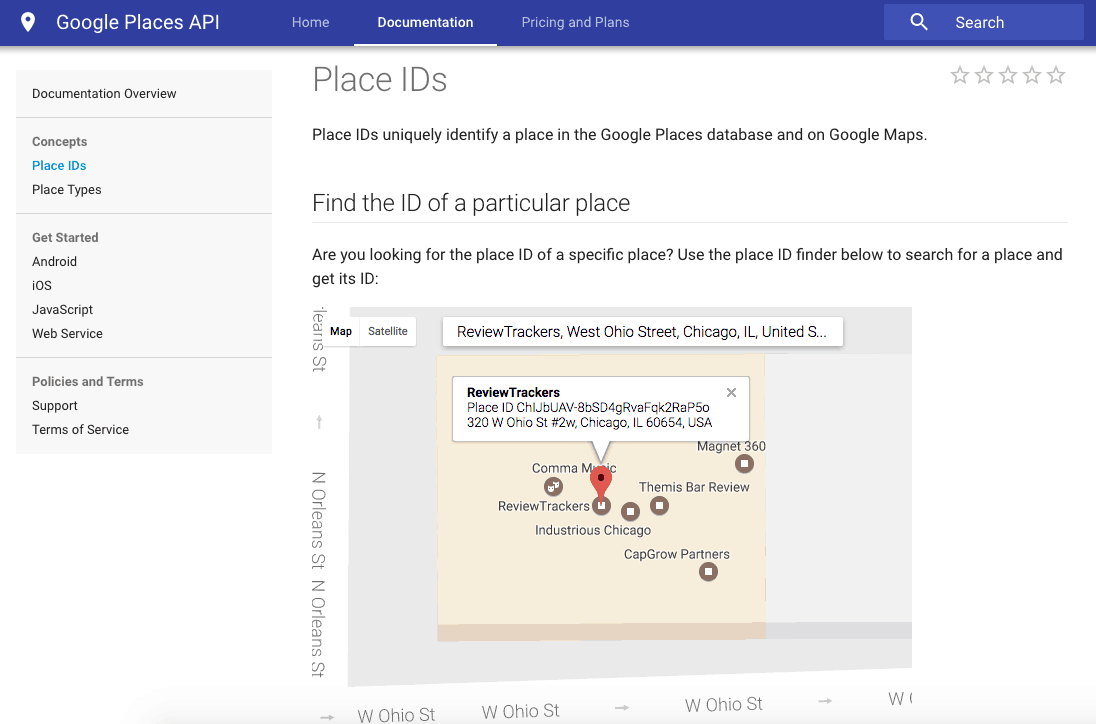1096x724 pixels.
Task: Rate the page two stars
Action: (983, 75)
